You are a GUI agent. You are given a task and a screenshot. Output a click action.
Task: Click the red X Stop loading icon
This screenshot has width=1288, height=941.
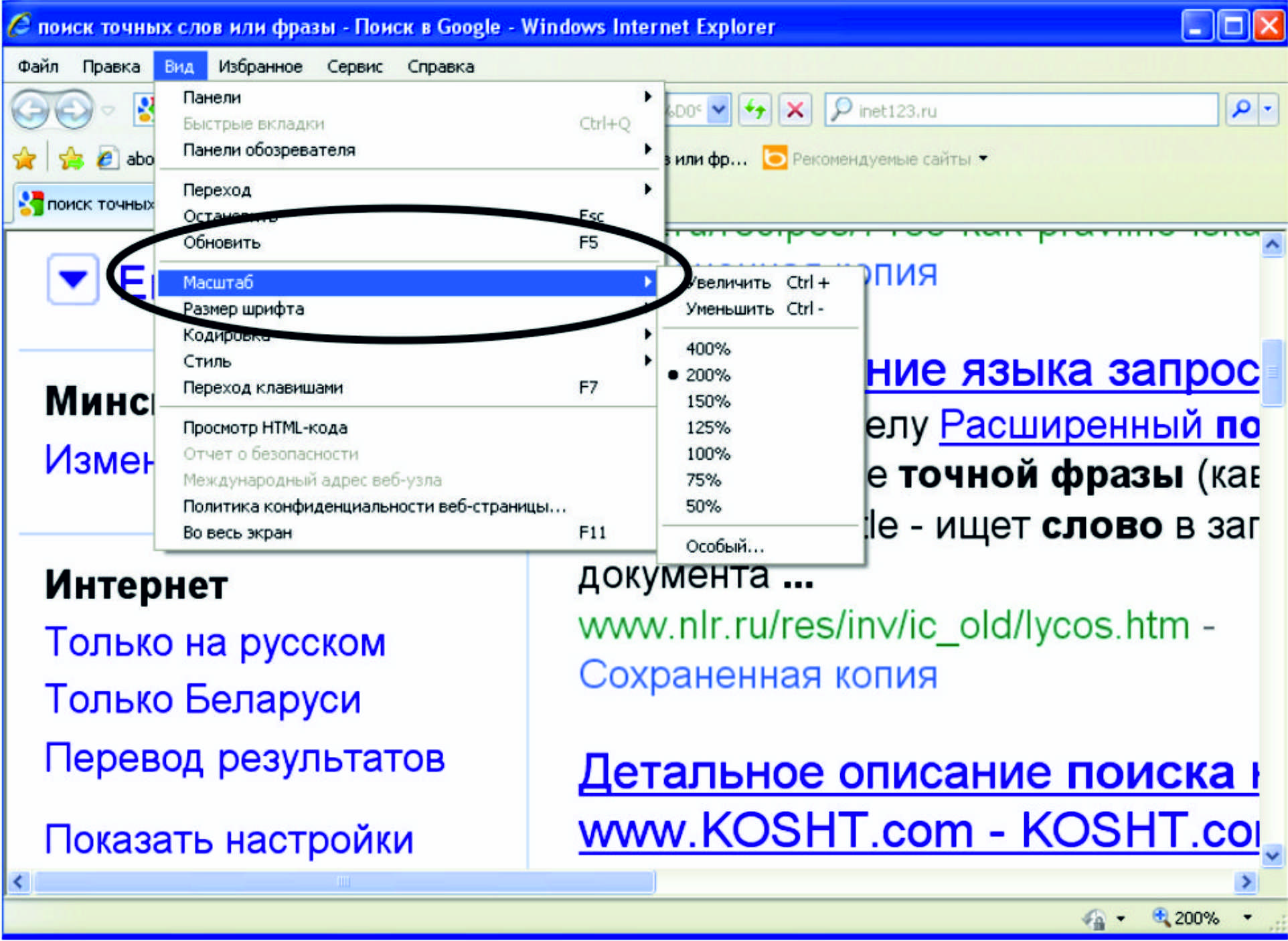point(795,109)
